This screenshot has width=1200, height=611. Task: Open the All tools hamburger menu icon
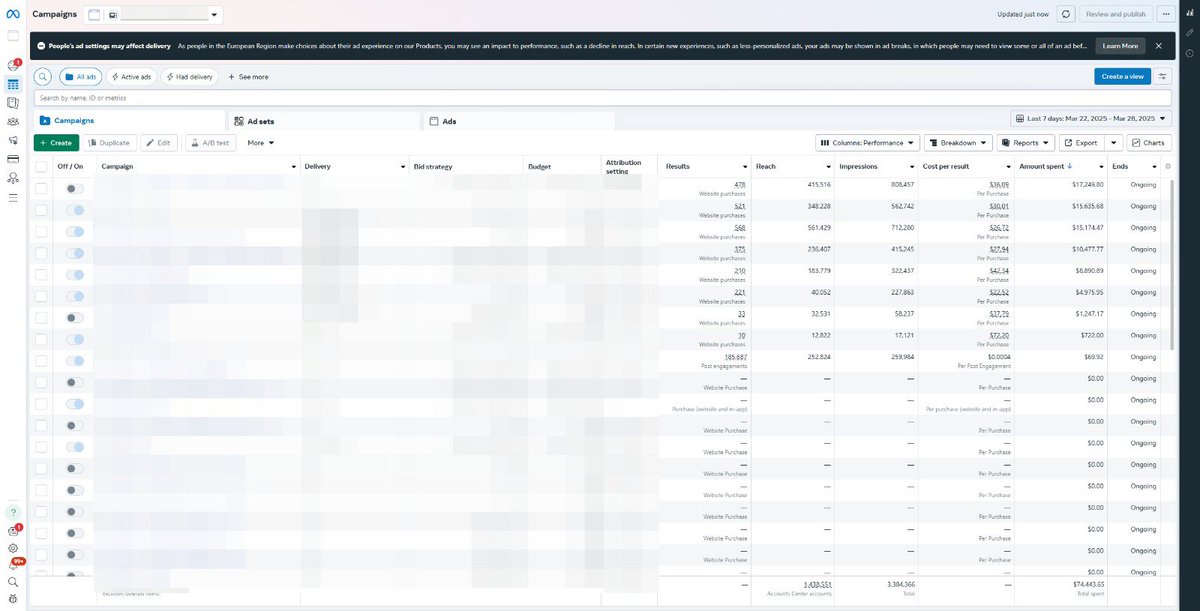[13, 197]
